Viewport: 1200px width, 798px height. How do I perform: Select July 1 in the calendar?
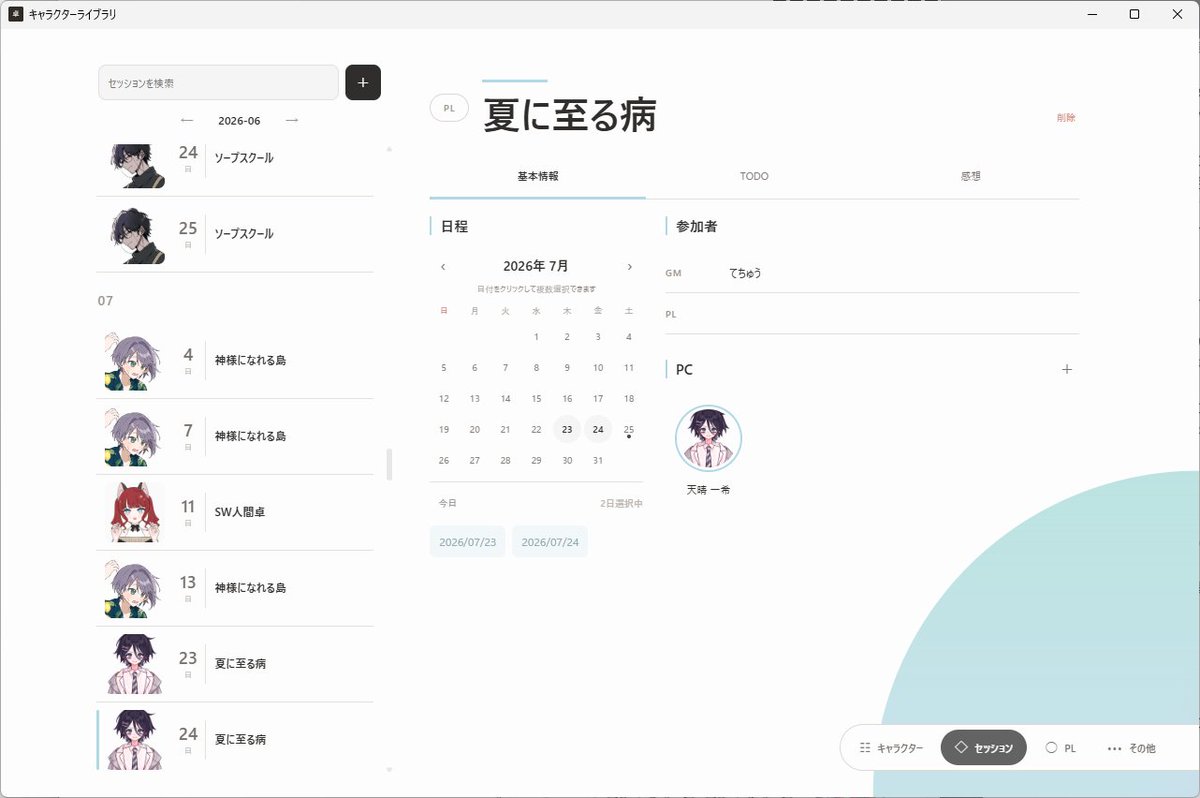(536, 337)
